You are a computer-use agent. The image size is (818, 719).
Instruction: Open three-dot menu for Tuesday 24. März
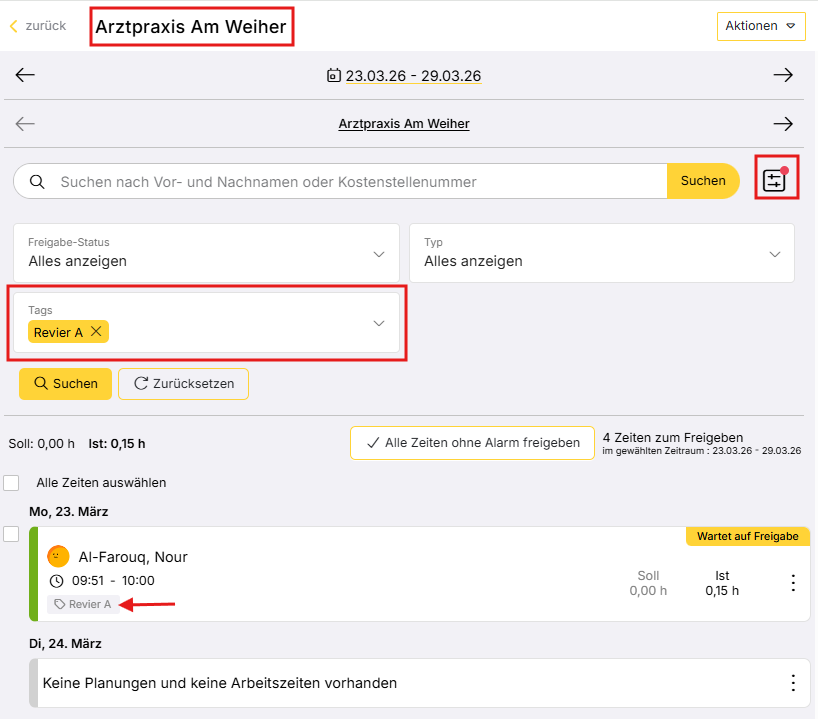tap(793, 683)
